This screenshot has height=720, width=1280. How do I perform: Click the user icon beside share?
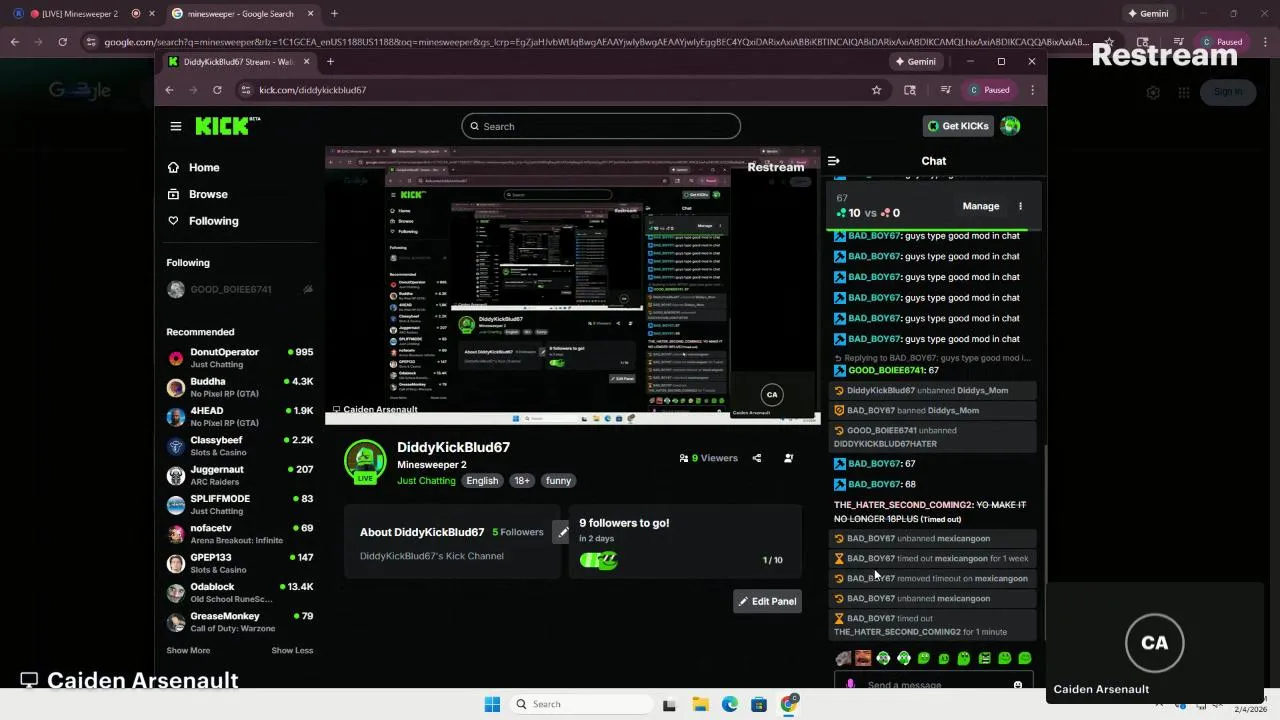tap(789, 458)
